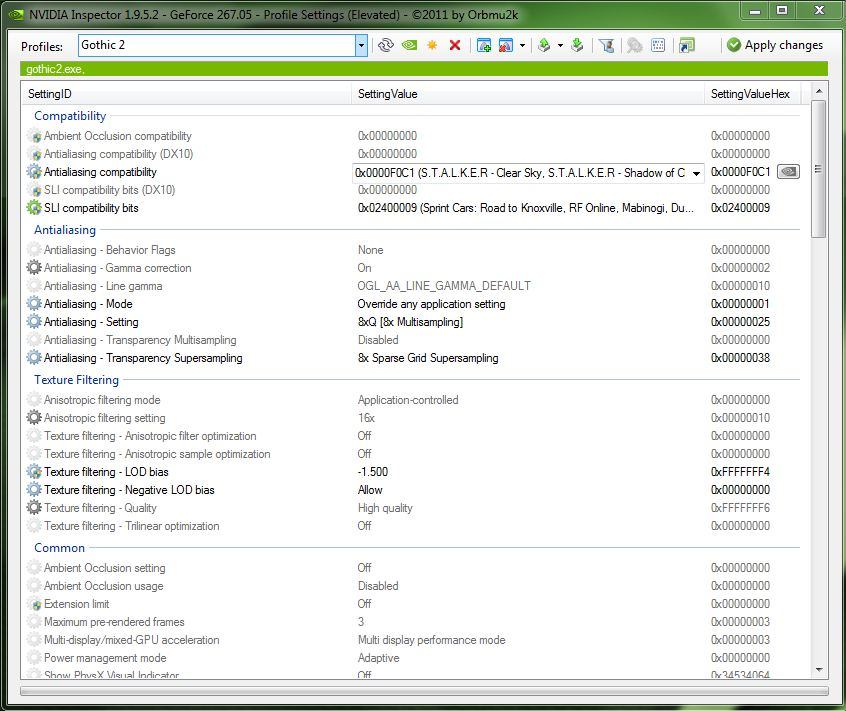846x711 pixels.
Task: Click gear icon for Texture filtering - Quality
Action: point(34,508)
